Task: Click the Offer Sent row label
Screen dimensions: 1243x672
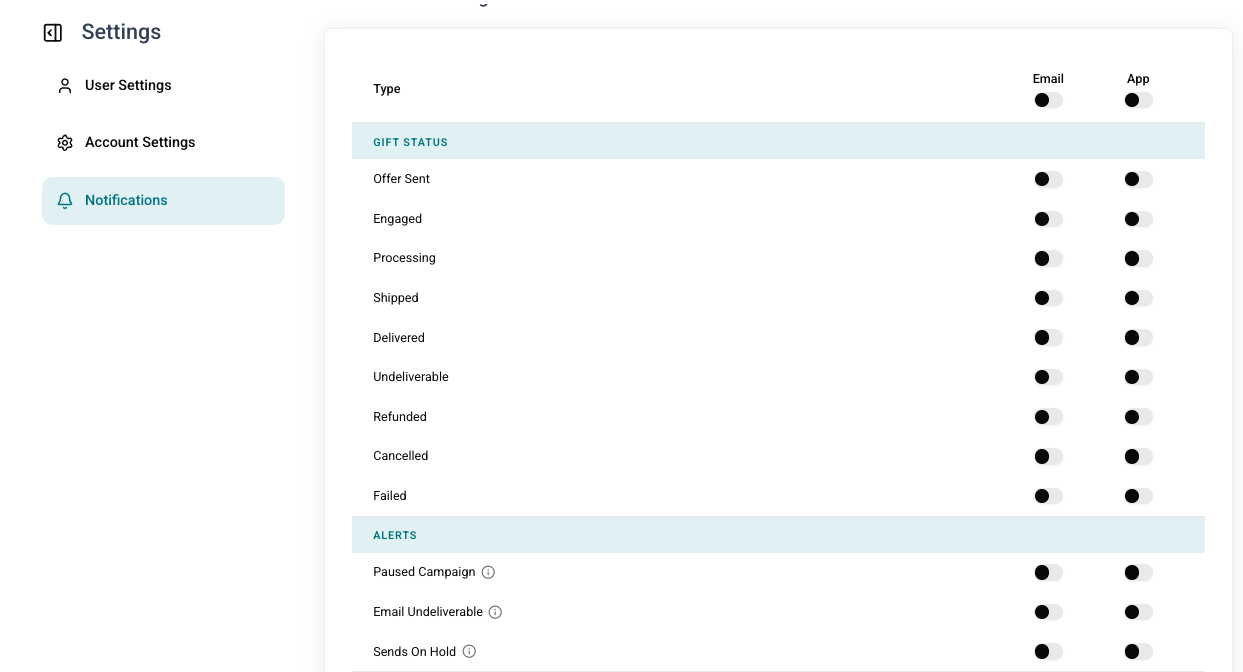Action: point(401,179)
